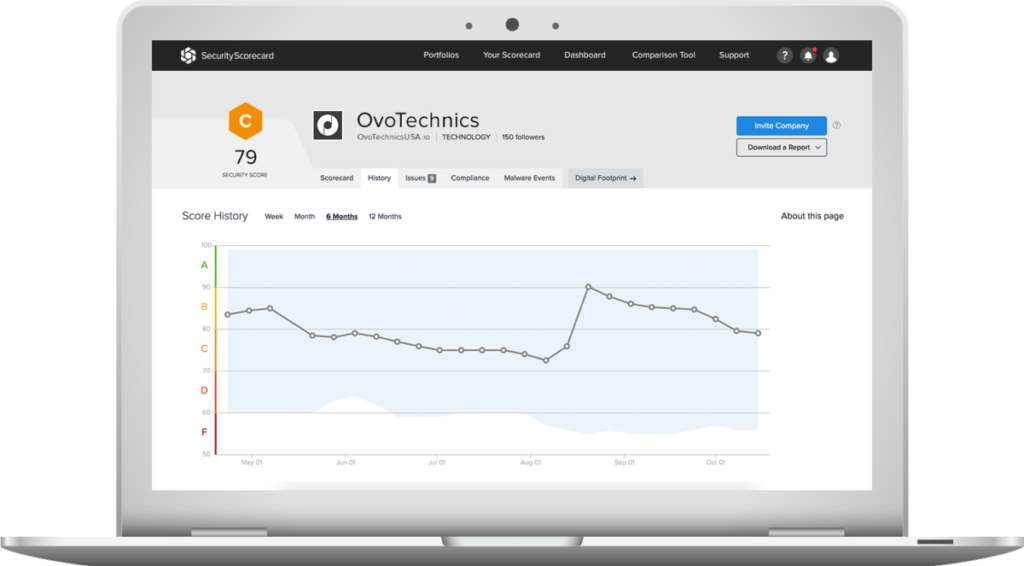
Task: Click the Sep 01 axis date label
Action: point(624,462)
